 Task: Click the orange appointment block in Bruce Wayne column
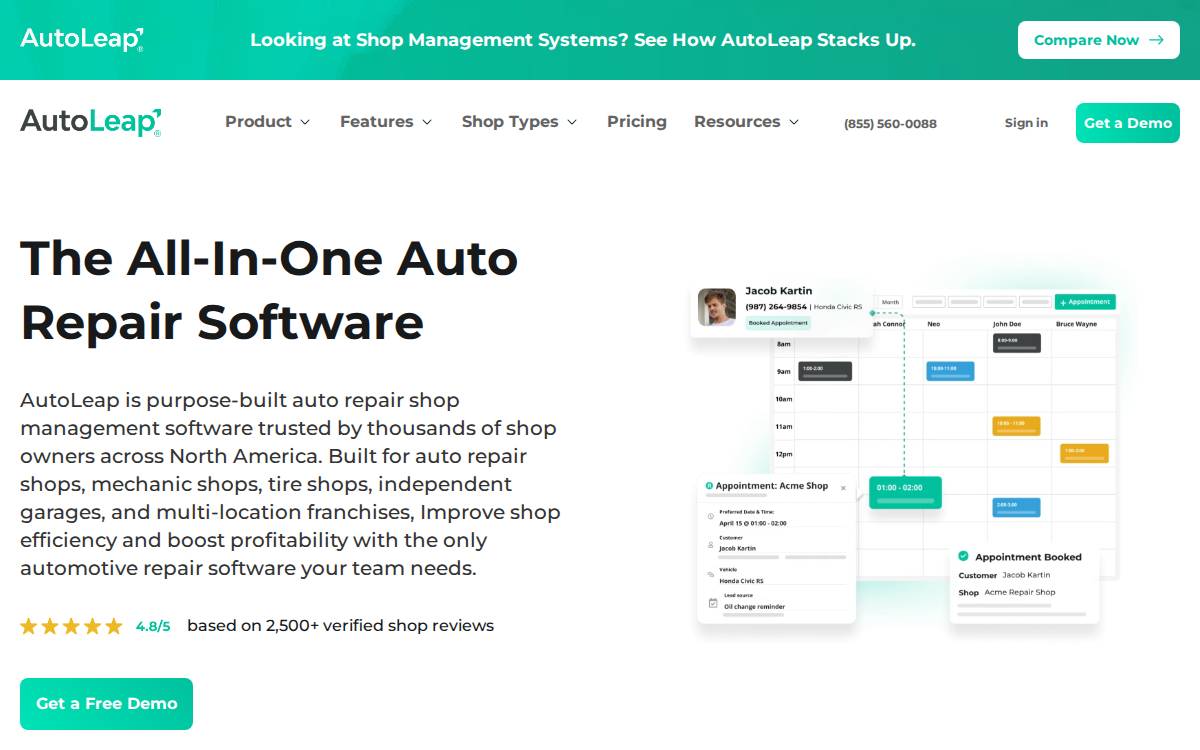(1084, 453)
